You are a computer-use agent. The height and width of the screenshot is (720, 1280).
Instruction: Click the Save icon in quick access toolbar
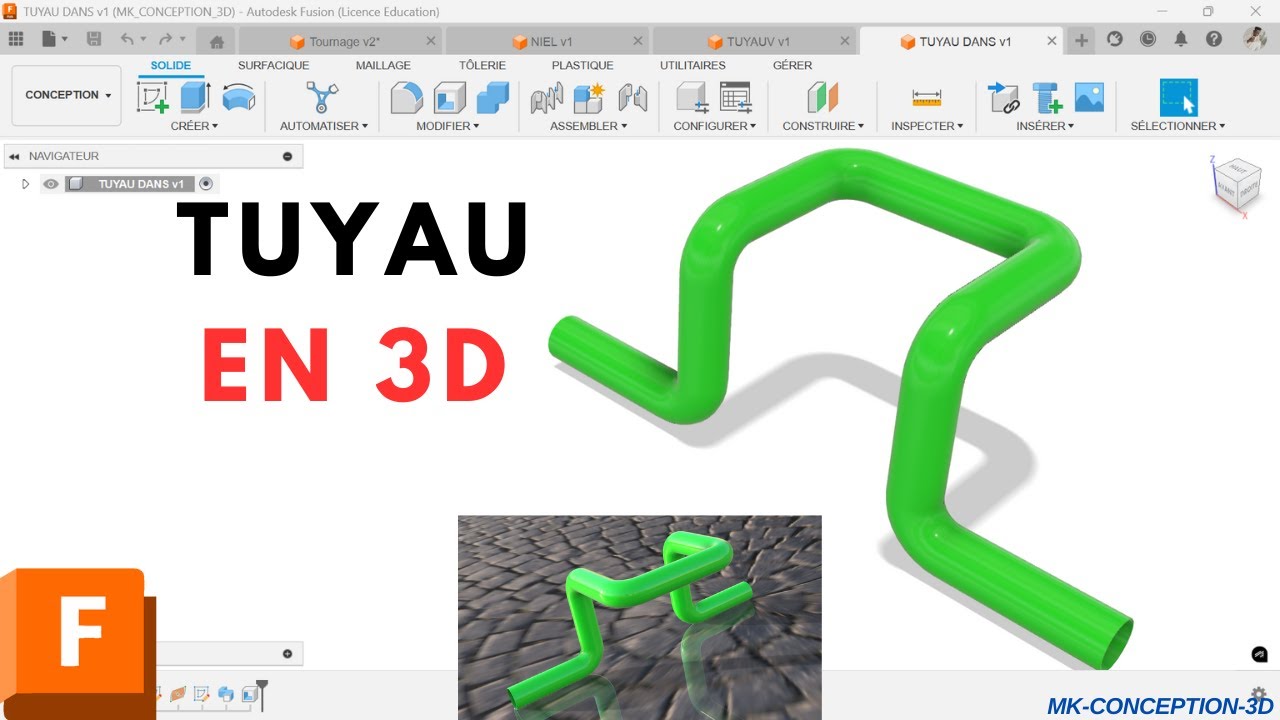(x=94, y=39)
